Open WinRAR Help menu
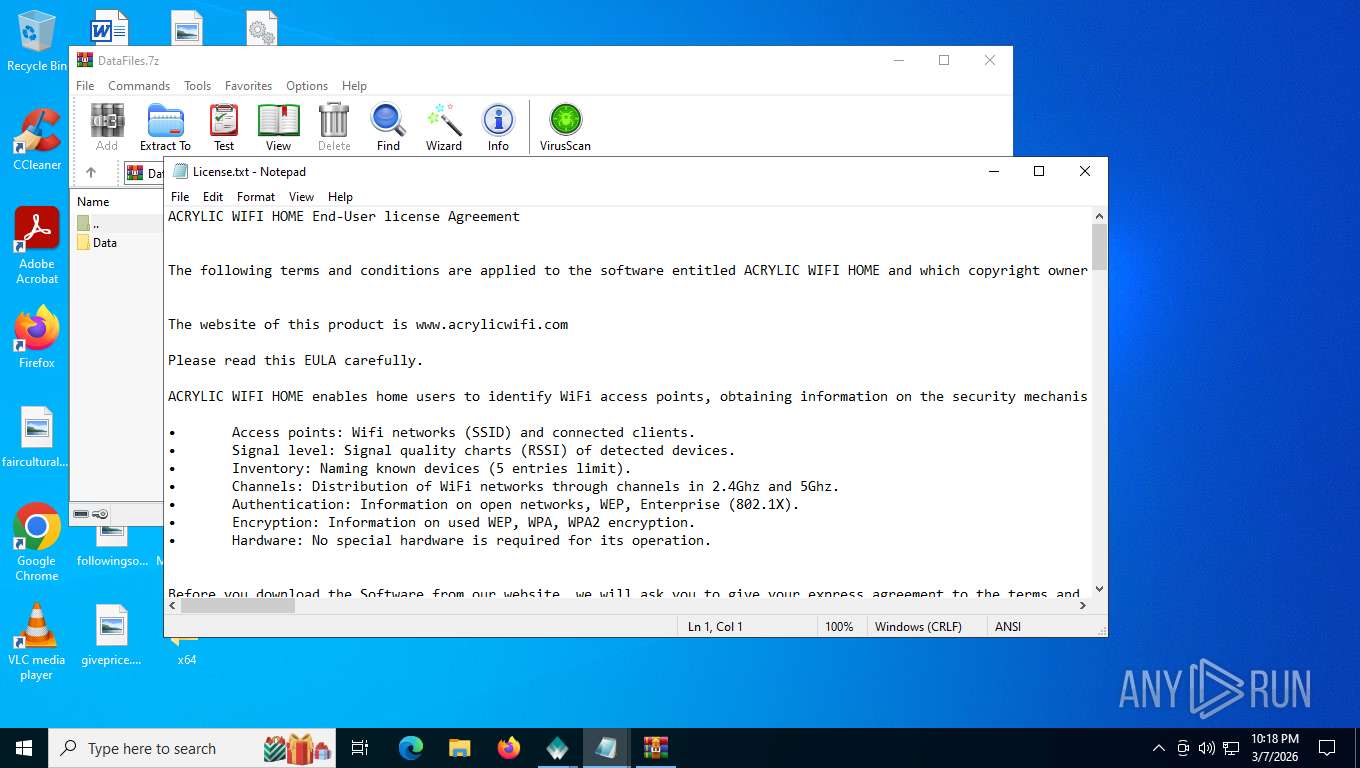Screen dimensions: 1360x768 pos(354,86)
